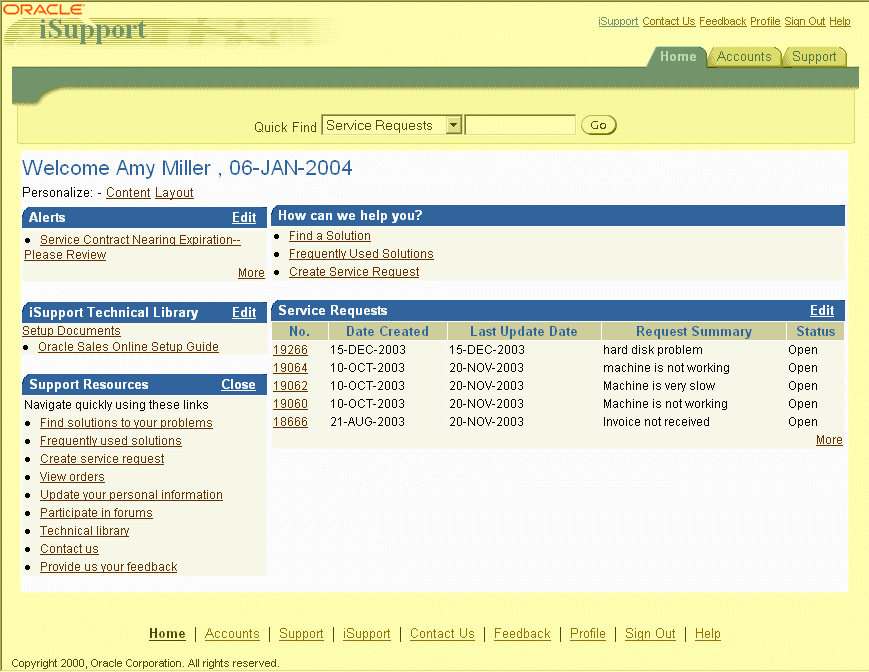Open Technical library link
This screenshot has height=672, width=869.
point(85,531)
